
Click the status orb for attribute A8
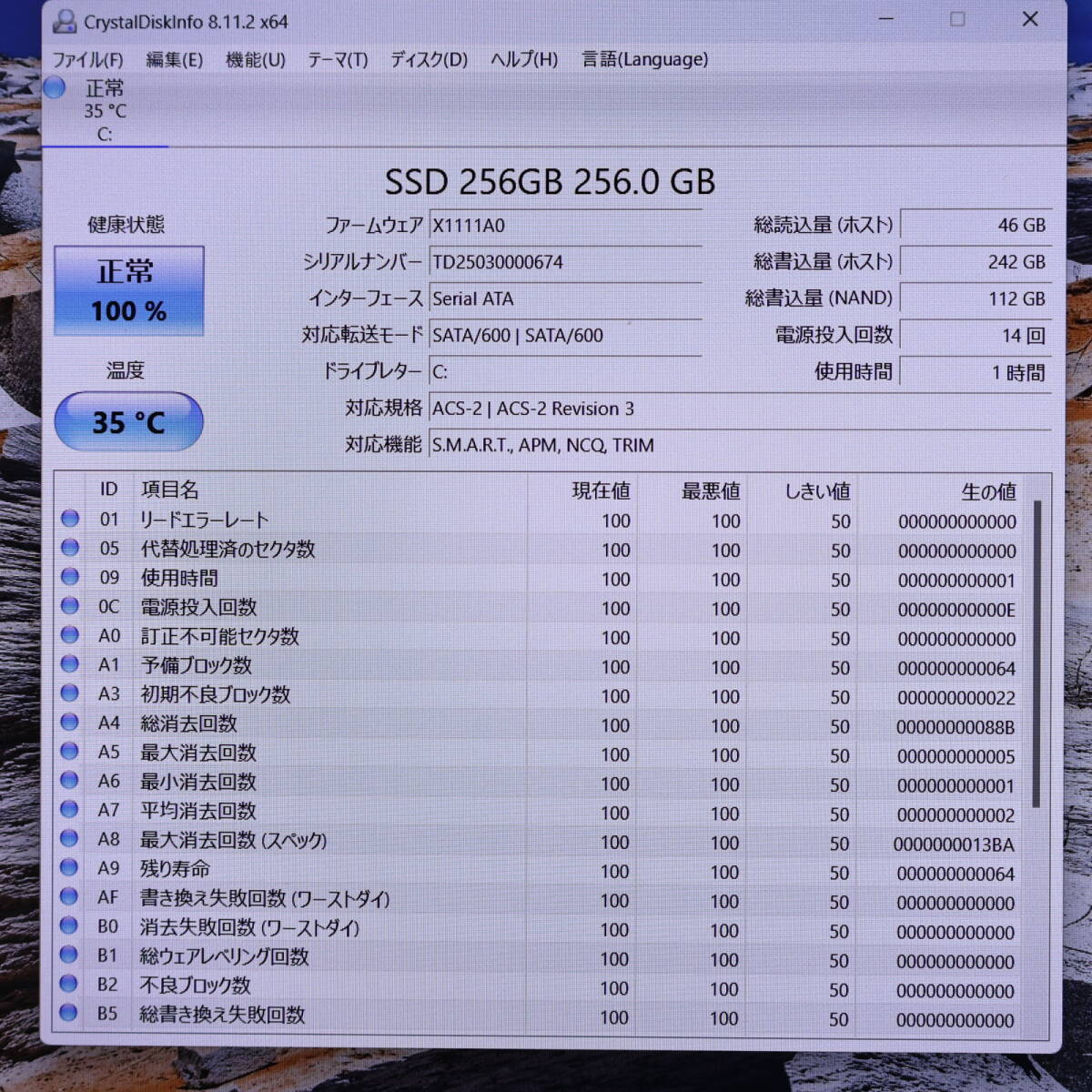click(70, 839)
